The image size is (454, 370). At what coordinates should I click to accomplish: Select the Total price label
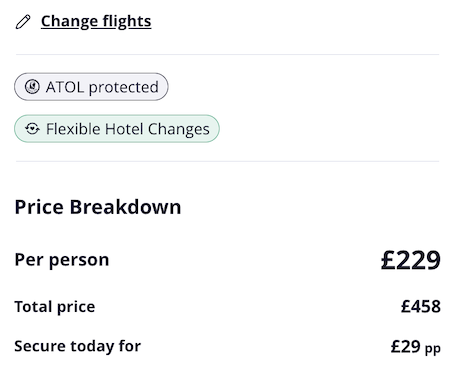coord(55,307)
